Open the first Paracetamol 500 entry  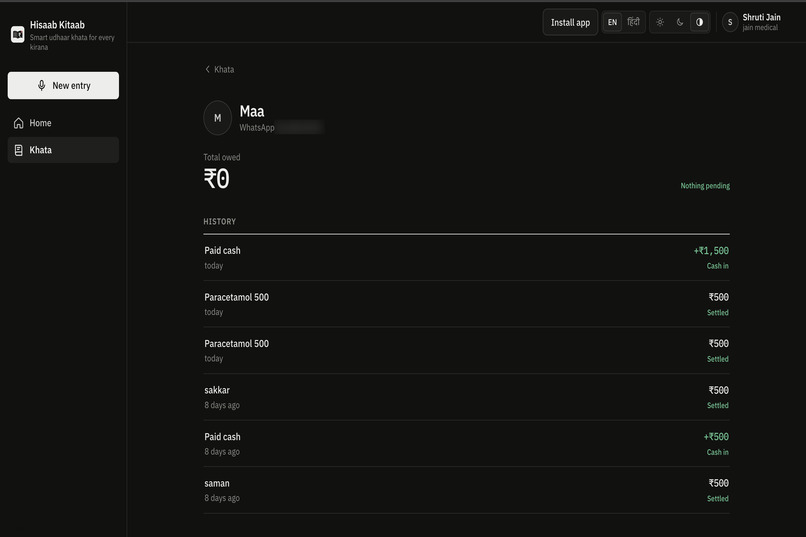466,304
